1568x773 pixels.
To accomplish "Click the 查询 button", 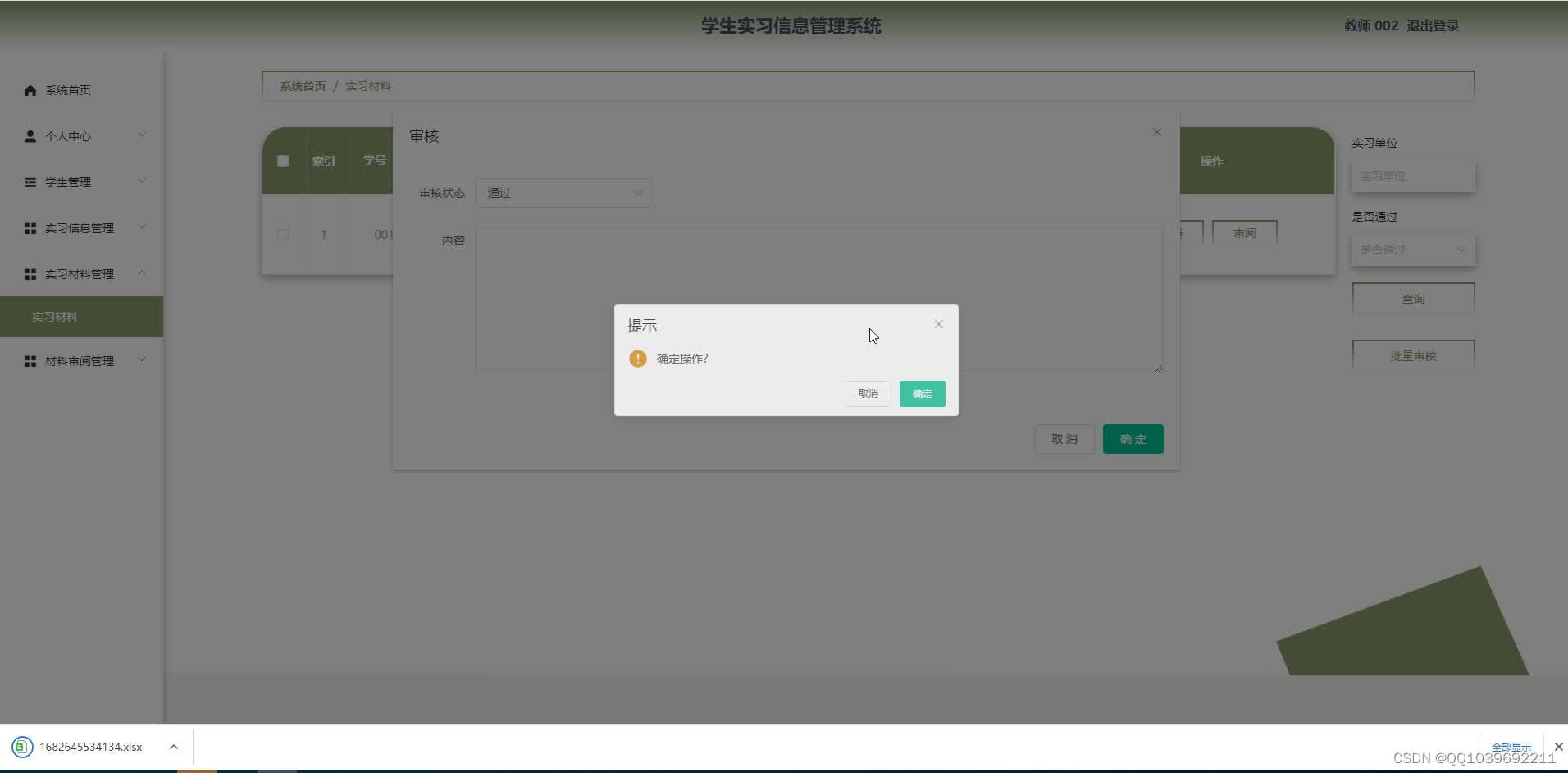I will [x=1413, y=299].
